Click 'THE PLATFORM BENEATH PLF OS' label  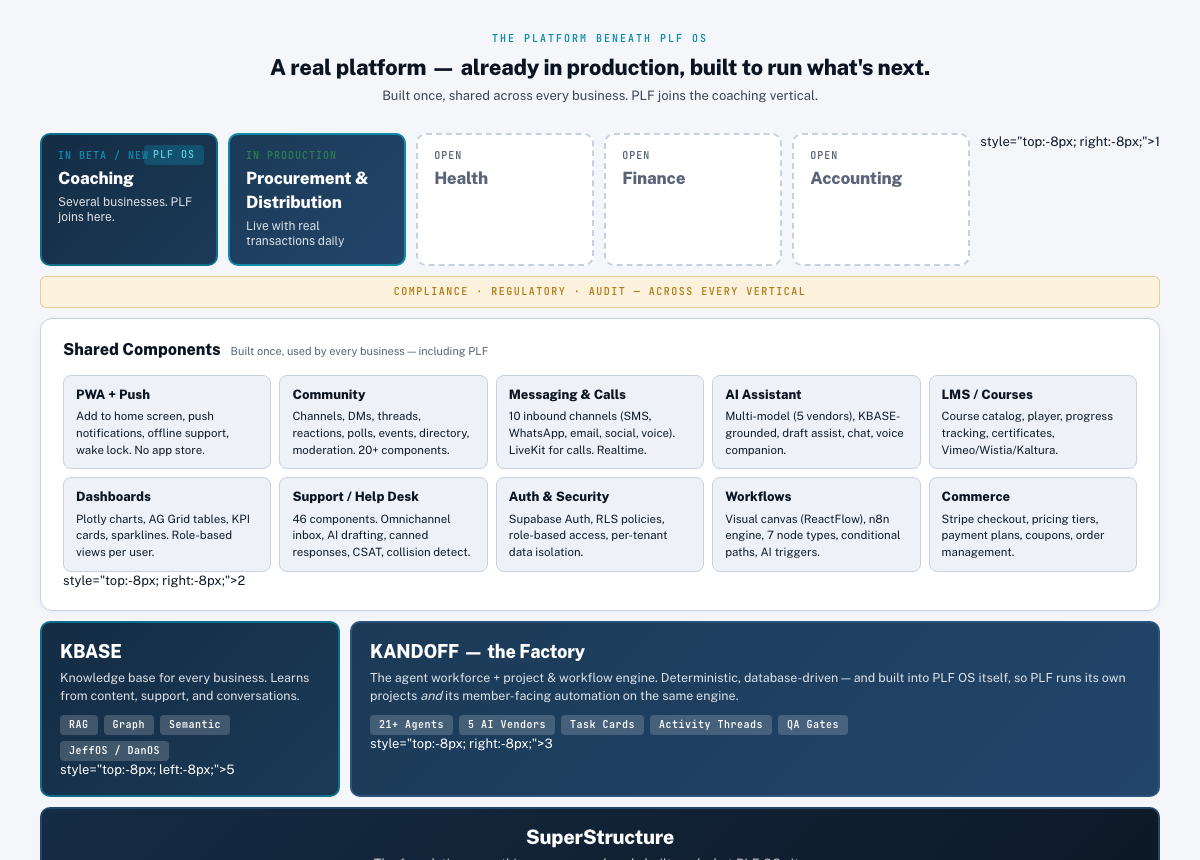[600, 39]
